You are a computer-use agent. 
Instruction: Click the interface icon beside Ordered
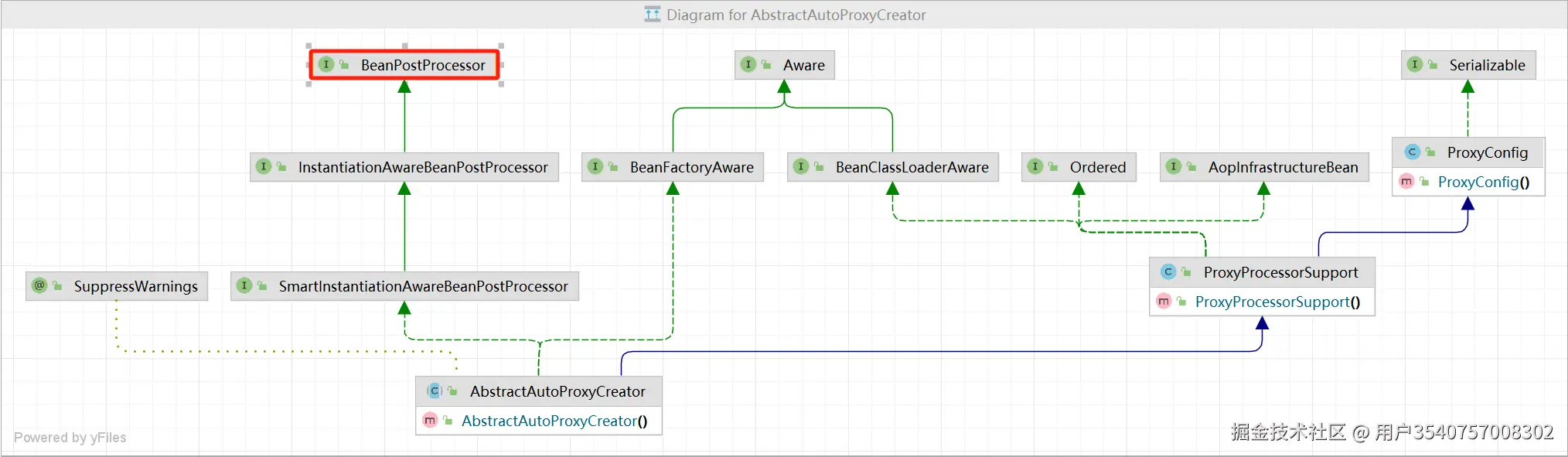coord(1035,167)
